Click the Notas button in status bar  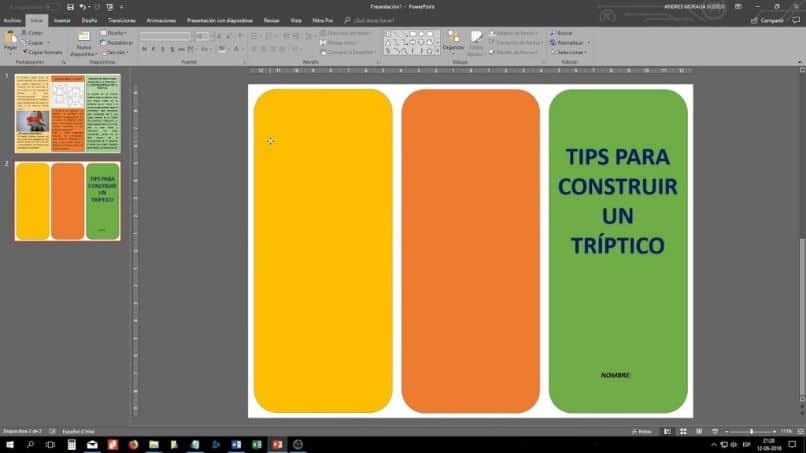tap(642, 431)
